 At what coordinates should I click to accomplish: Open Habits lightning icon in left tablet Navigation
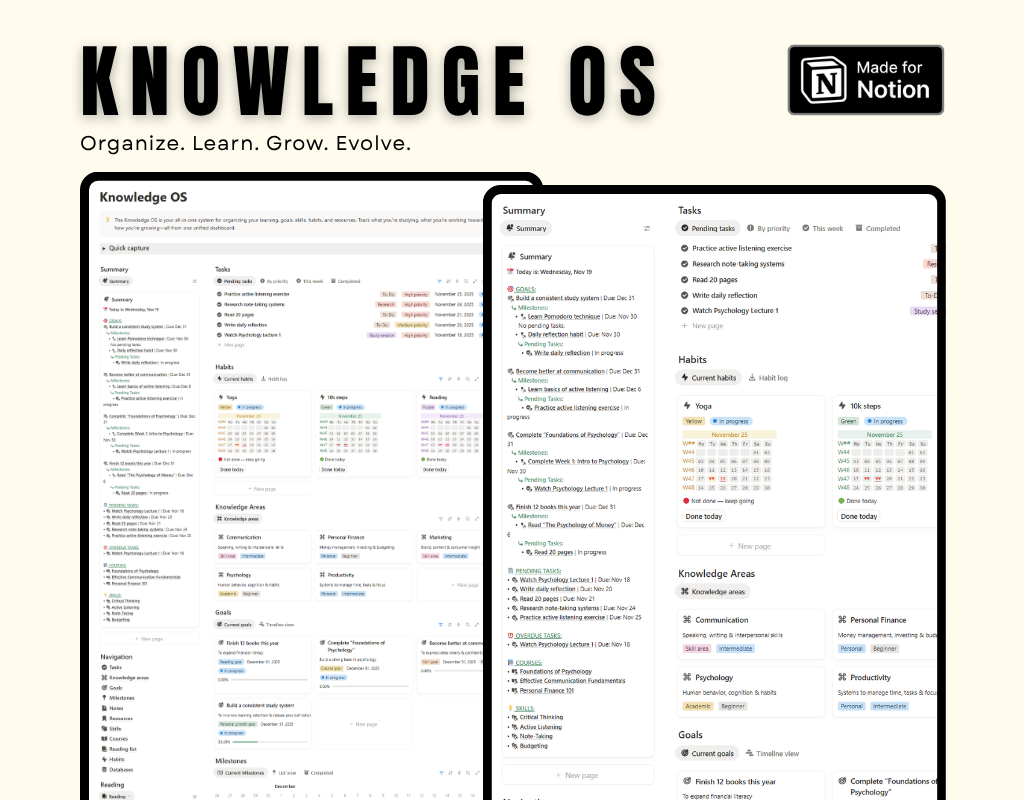pyautogui.click(x=104, y=760)
